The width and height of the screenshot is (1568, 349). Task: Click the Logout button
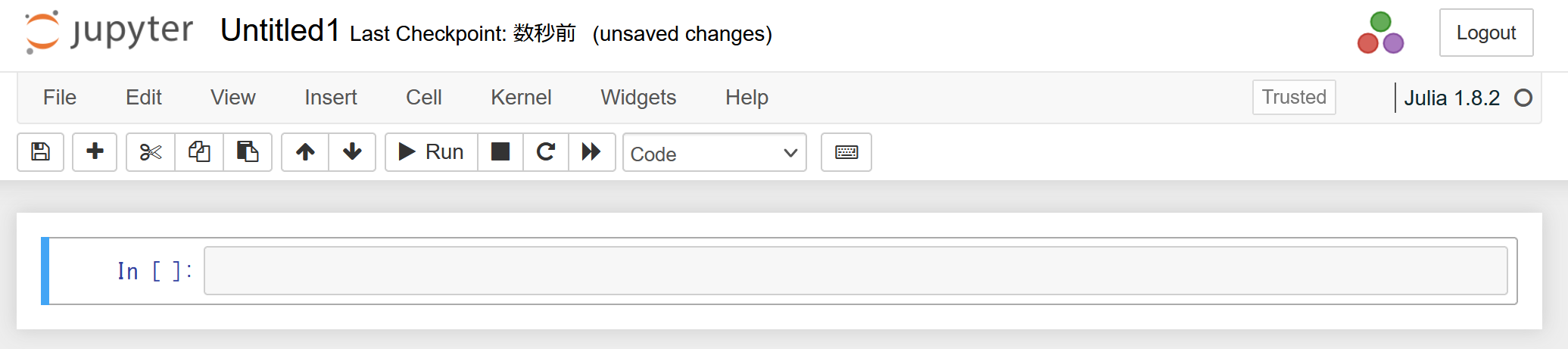[x=1485, y=33]
